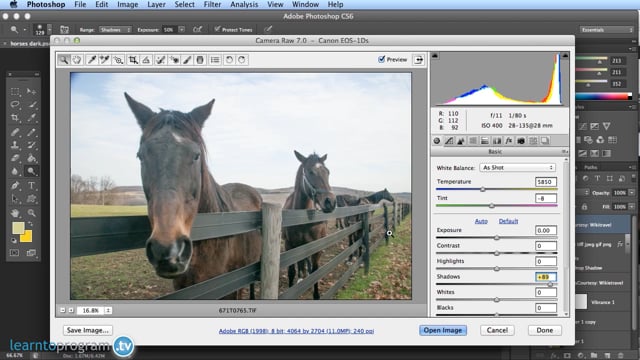The height and width of the screenshot is (360, 640).
Task: Select the Adjustment Brush tool
Action: point(187,60)
